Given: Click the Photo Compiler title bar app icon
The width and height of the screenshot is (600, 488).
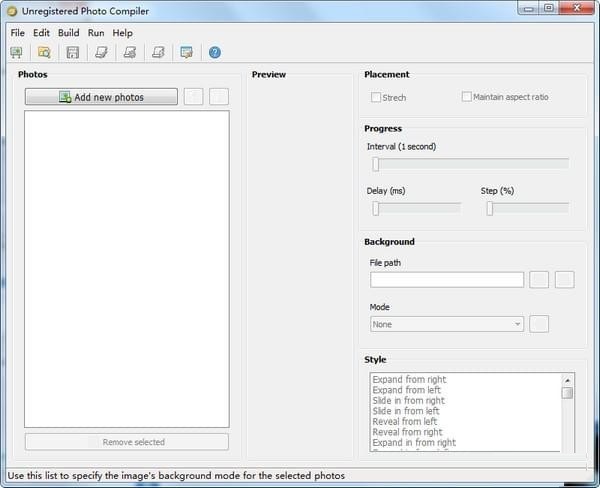Looking at the screenshot, I should click(x=12, y=11).
